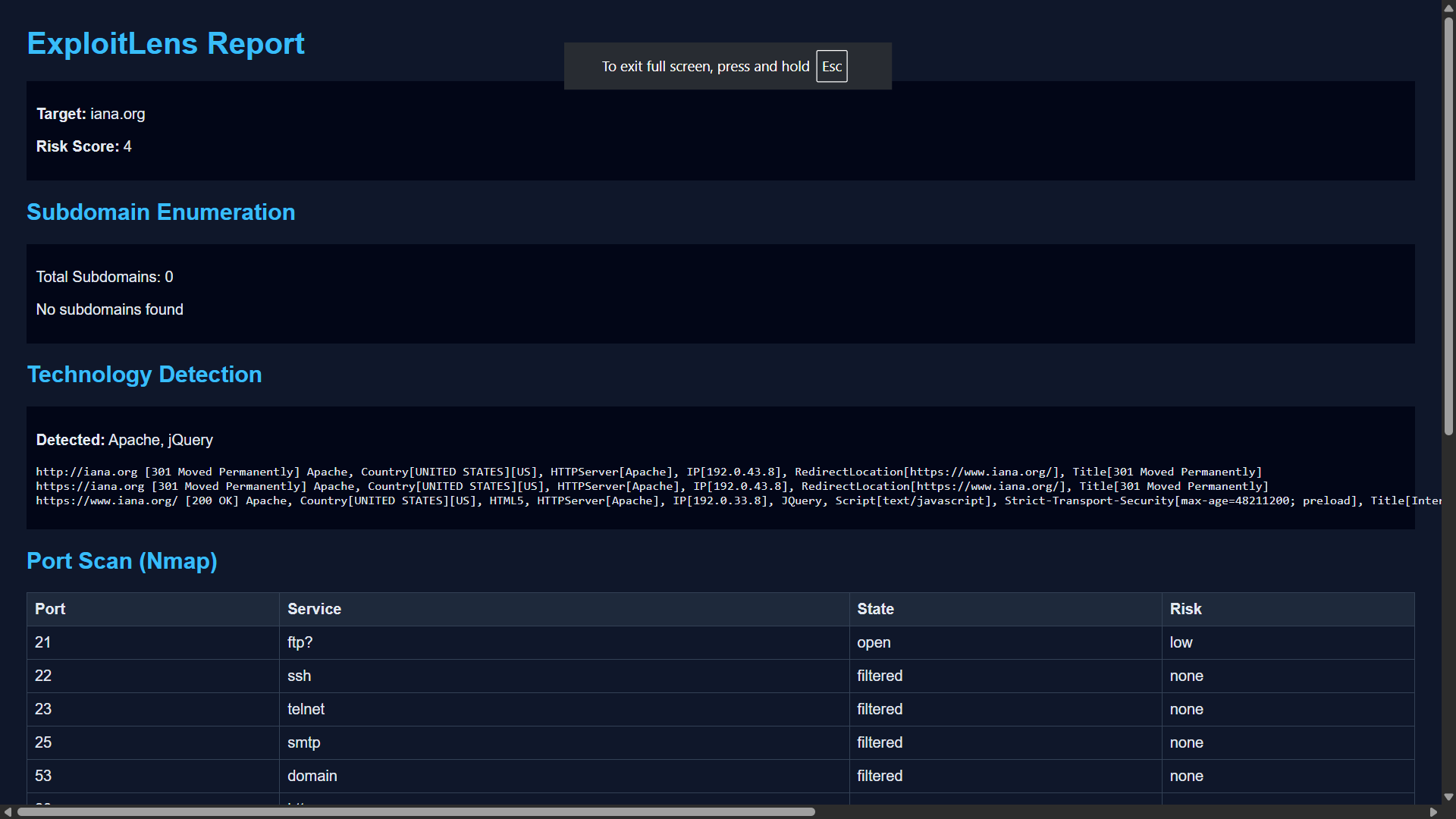Click the Subdomain Enumeration heading
Screen dimensions: 1456x819
161,212
